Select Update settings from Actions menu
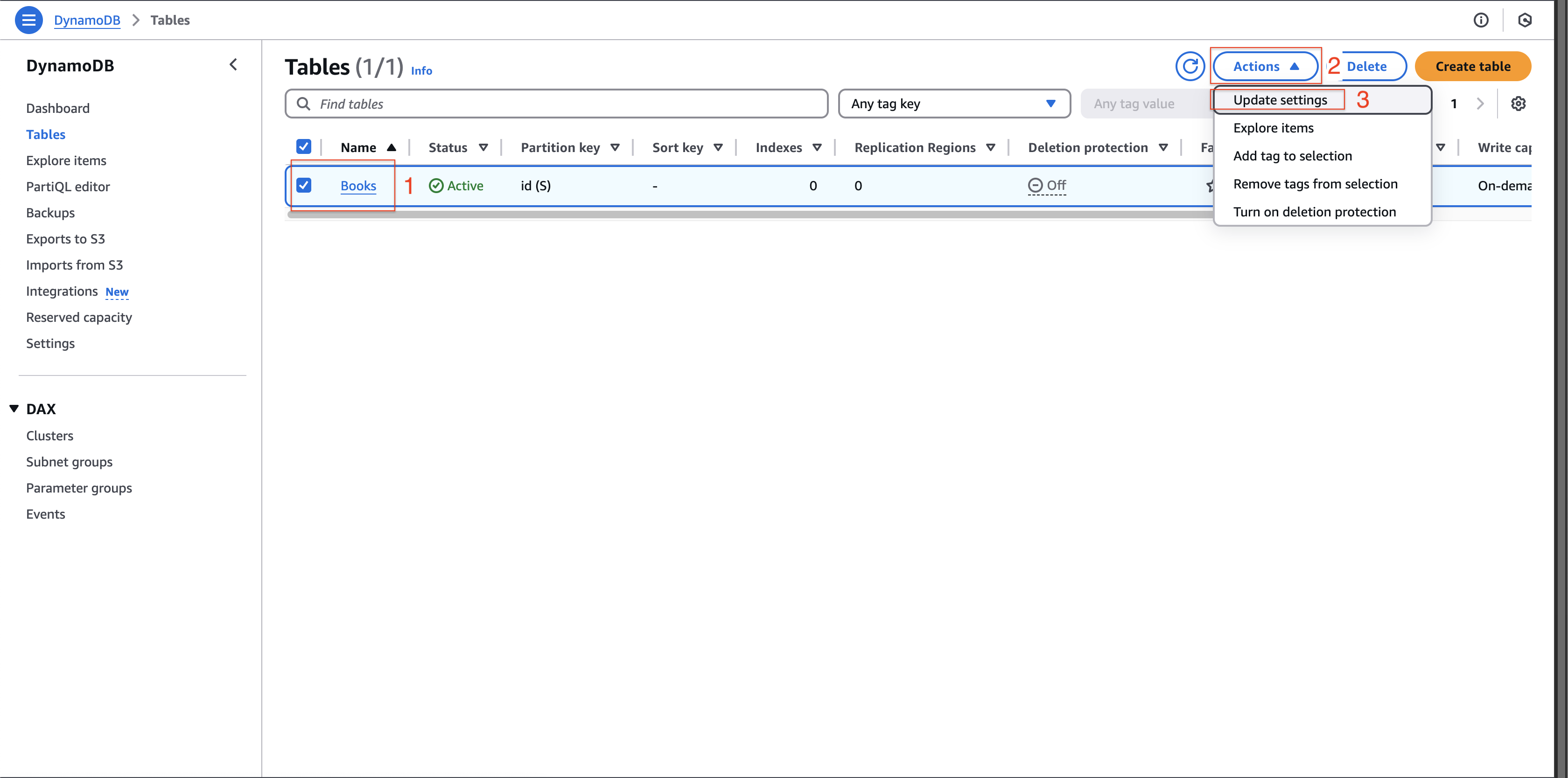 (x=1280, y=99)
